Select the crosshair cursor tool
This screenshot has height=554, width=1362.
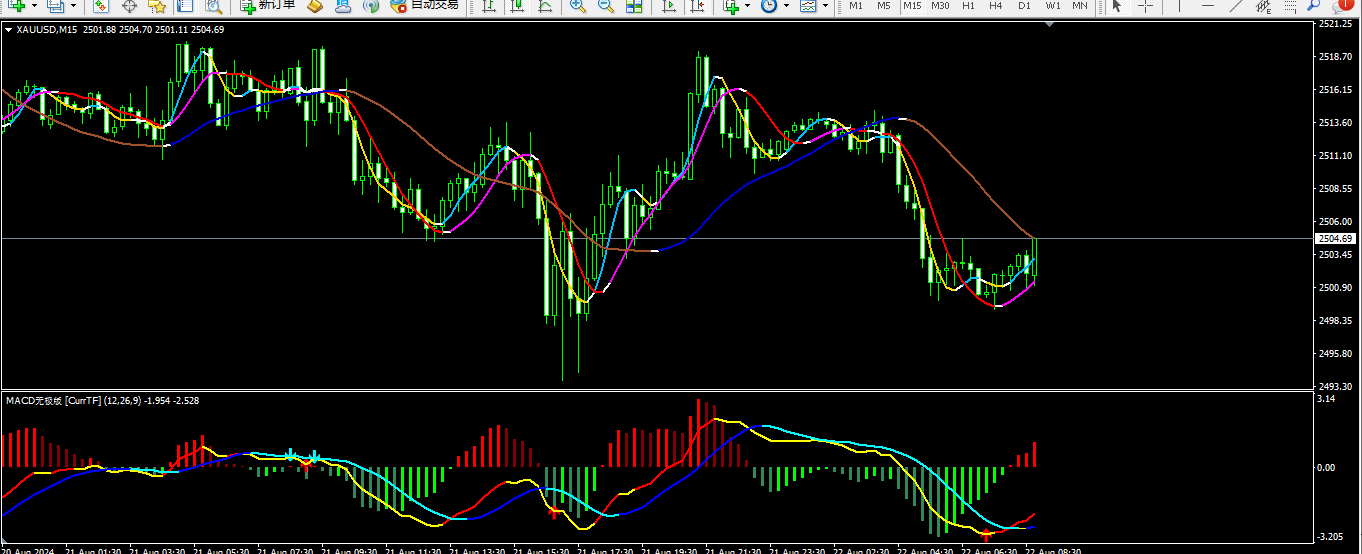pos(1145,6)
